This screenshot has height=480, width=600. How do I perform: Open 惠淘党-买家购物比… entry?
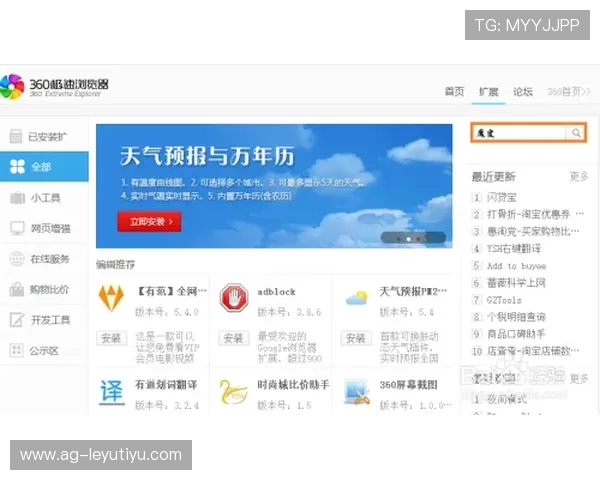coord(533,231)
